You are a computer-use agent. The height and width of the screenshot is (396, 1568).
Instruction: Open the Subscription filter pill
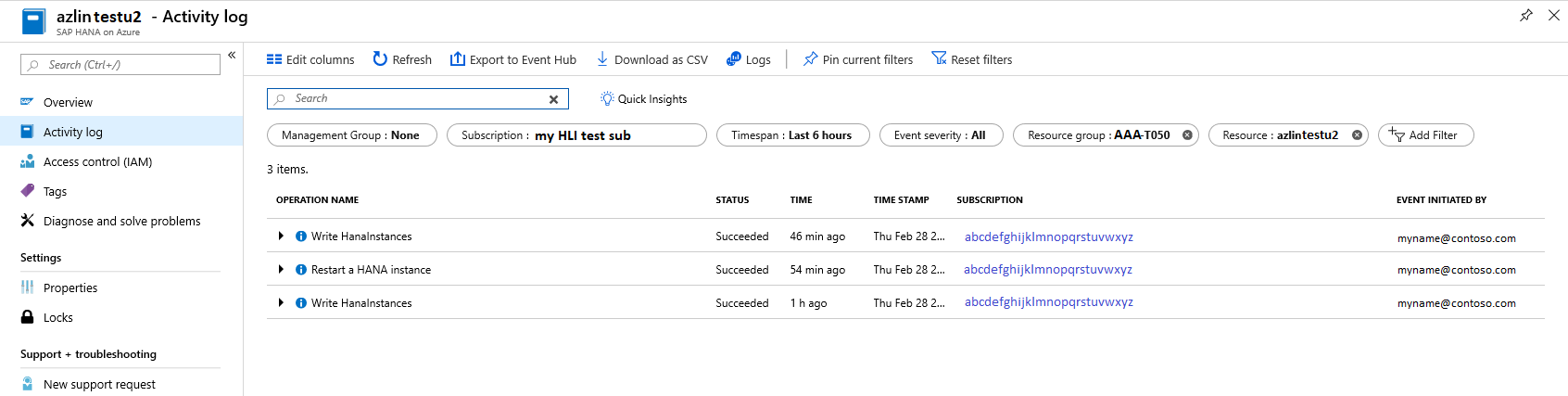pyautogui.click(x=576, y=135)
